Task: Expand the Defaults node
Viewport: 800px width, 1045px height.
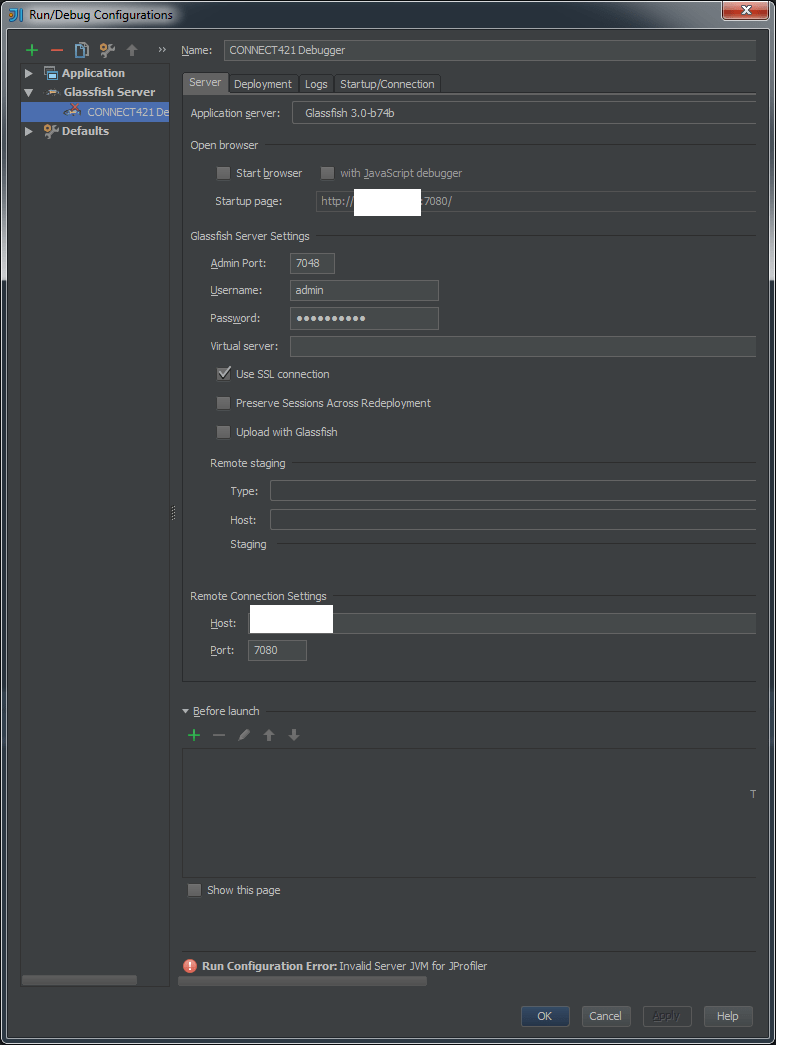Action: pyautogui.click(x=28, y=131)
